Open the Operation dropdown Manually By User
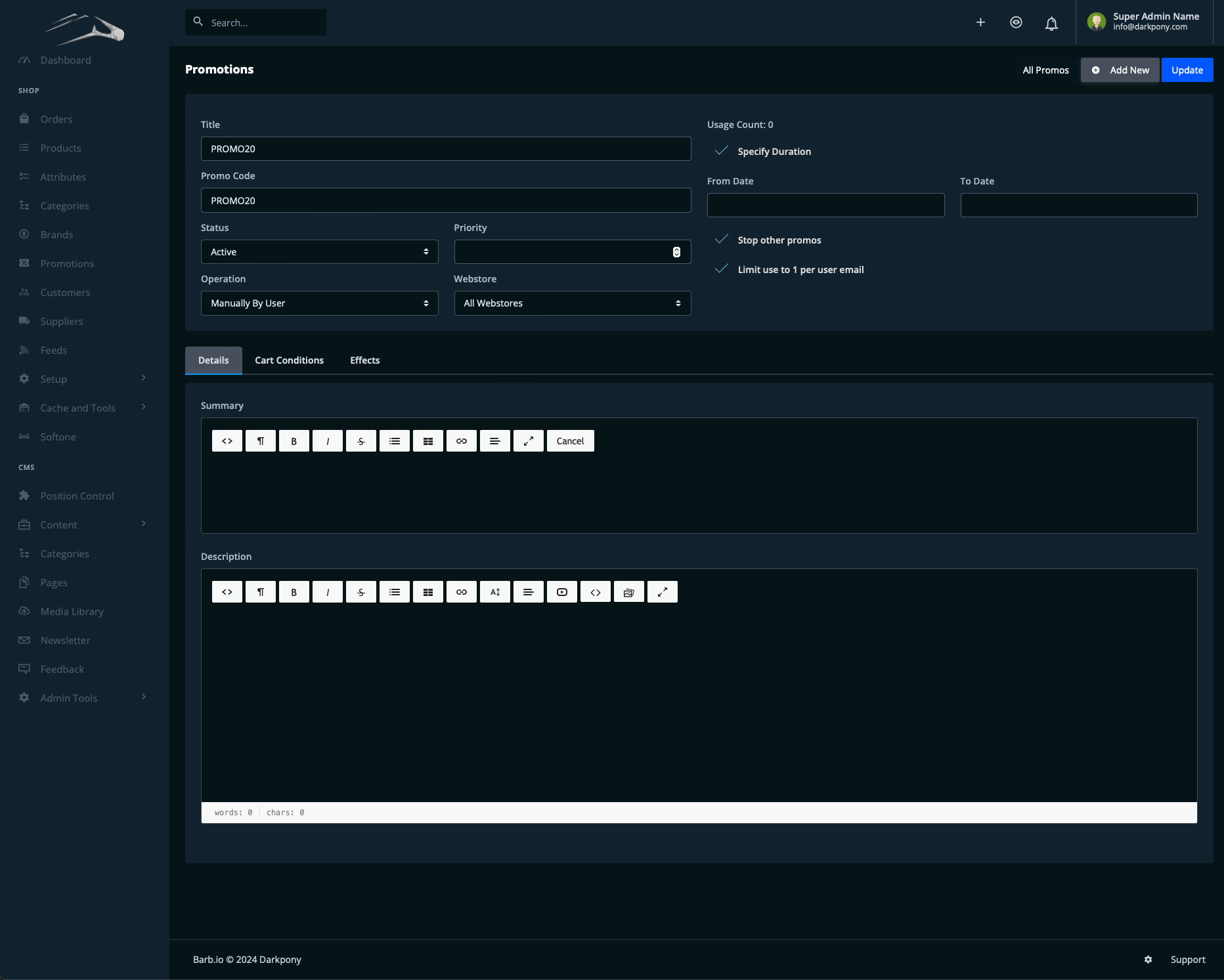The width and height of the screenshot is (1224, 980). [319, 303]
